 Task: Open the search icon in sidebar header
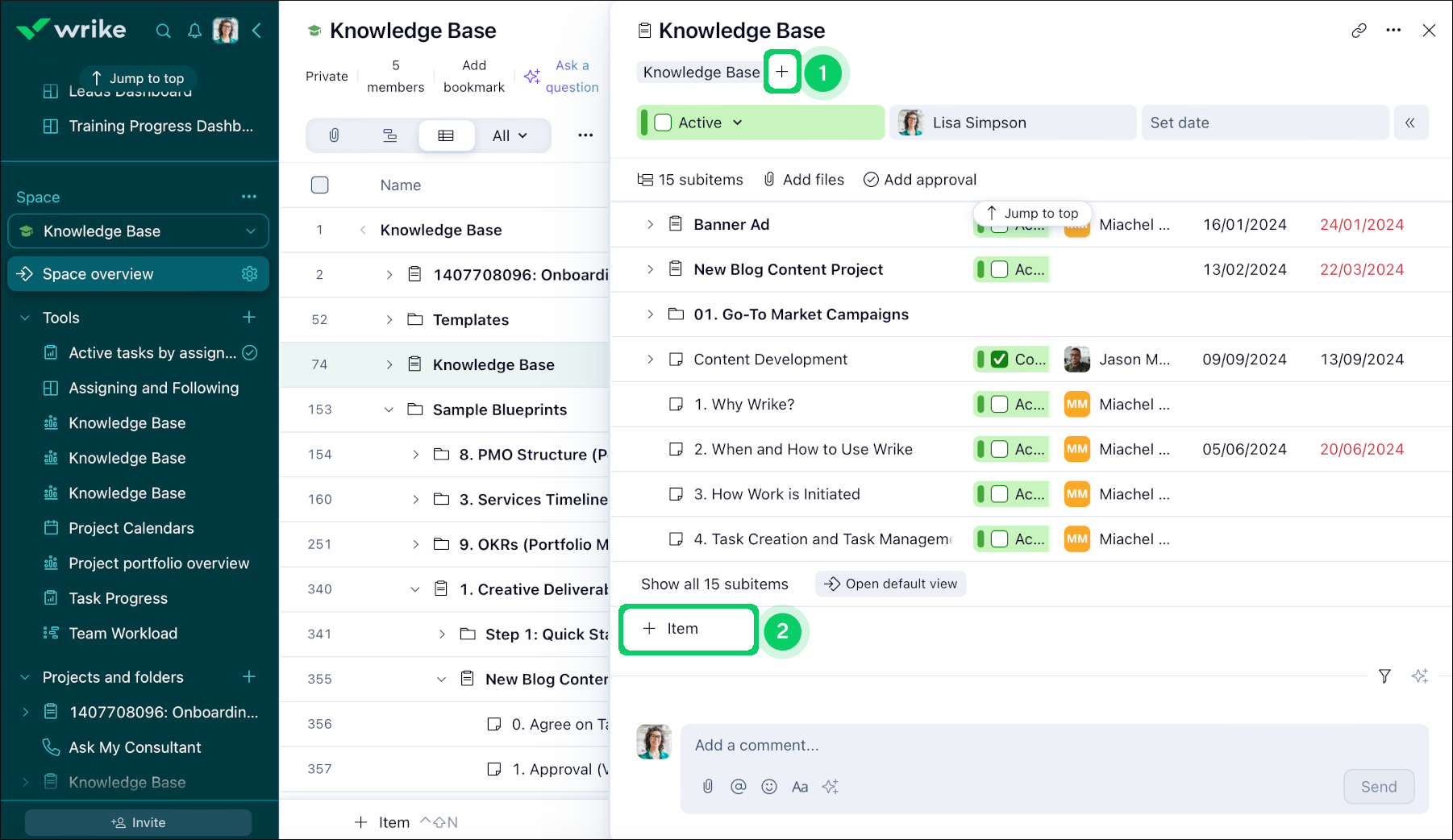[163, 31]
